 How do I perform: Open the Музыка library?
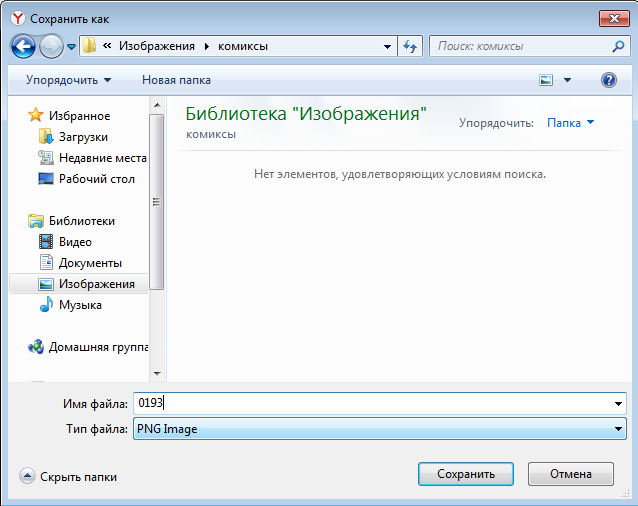point(80,305)
